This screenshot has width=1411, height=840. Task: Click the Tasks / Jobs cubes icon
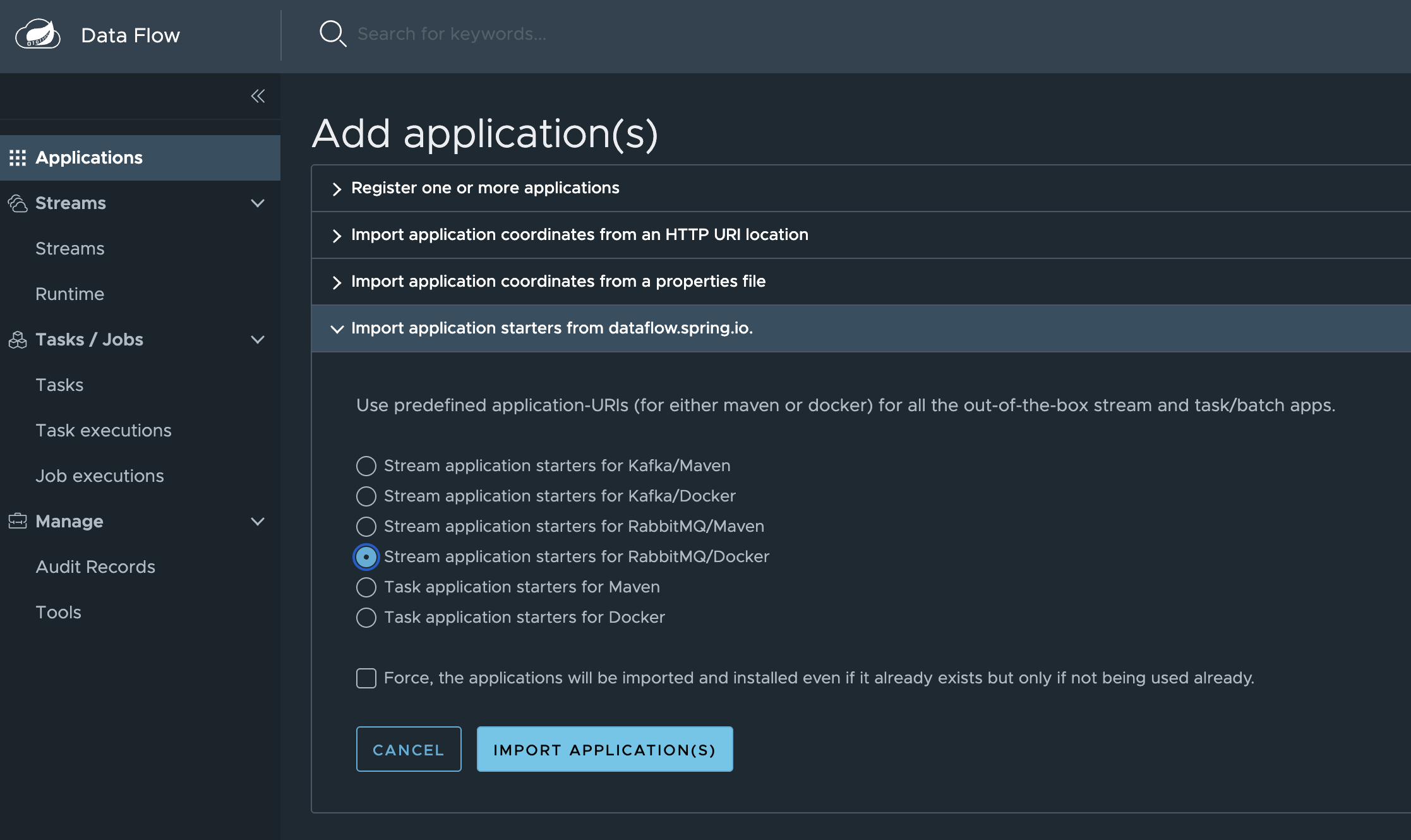tap(18, 340)
